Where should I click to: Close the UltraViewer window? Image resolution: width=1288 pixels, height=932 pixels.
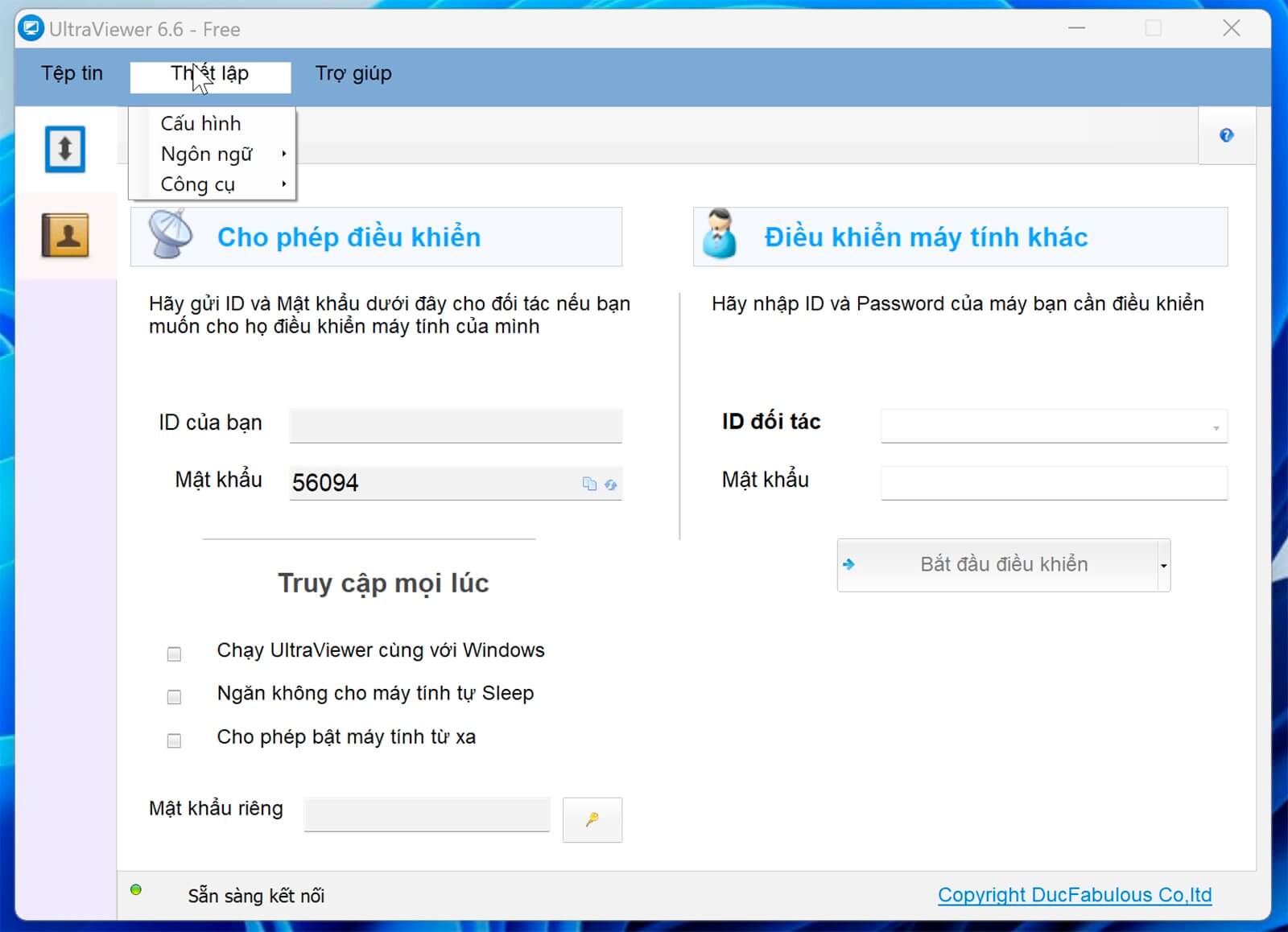[x=1231, y=28]
